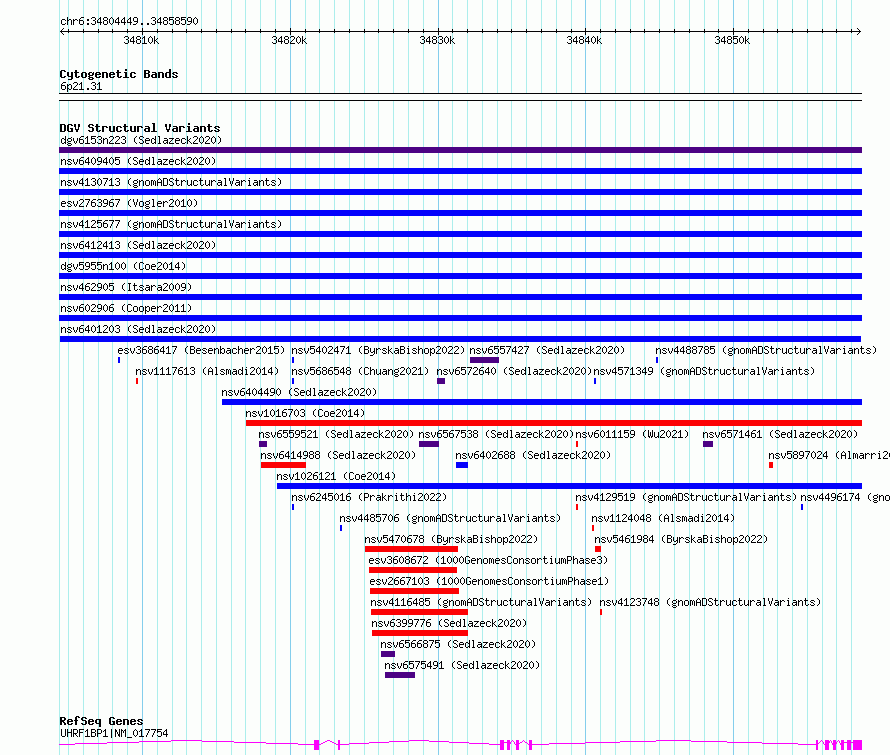Click the nsv6402688 small blue bar

click(x=462, y=465)
